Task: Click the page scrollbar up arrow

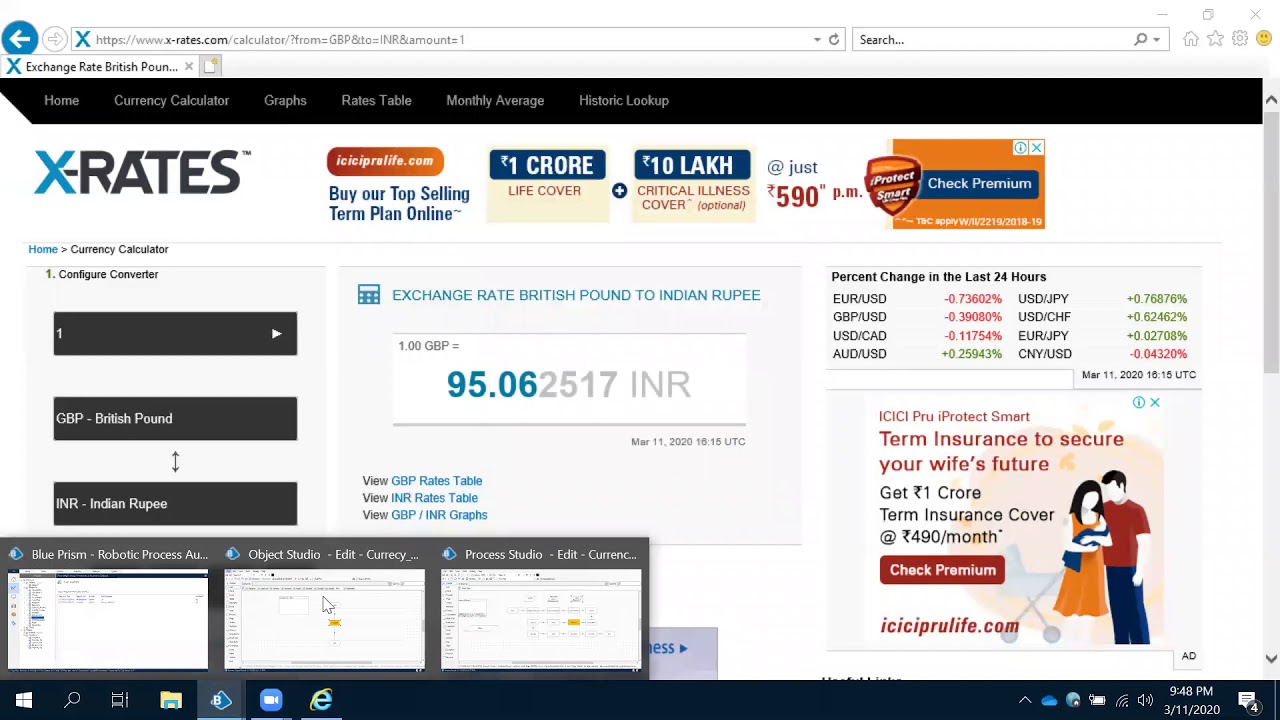Action: pos(1271,99)
